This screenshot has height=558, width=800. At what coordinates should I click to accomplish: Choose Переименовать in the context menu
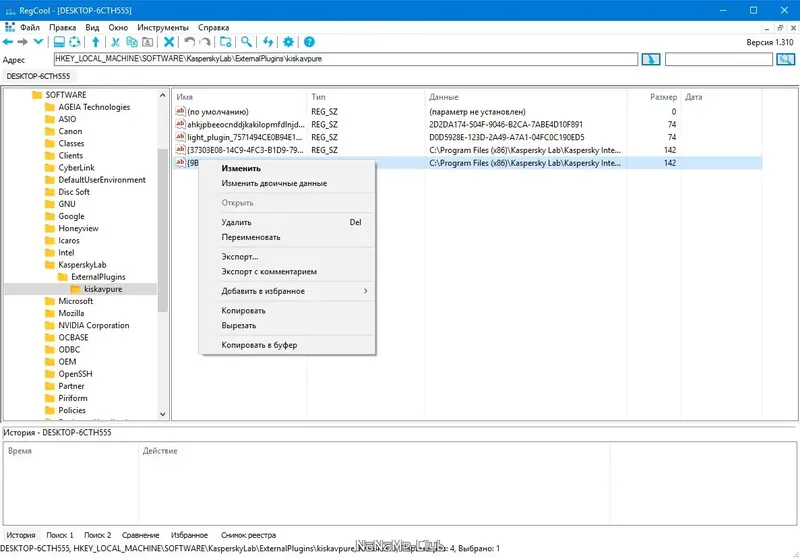click(286, 237)
